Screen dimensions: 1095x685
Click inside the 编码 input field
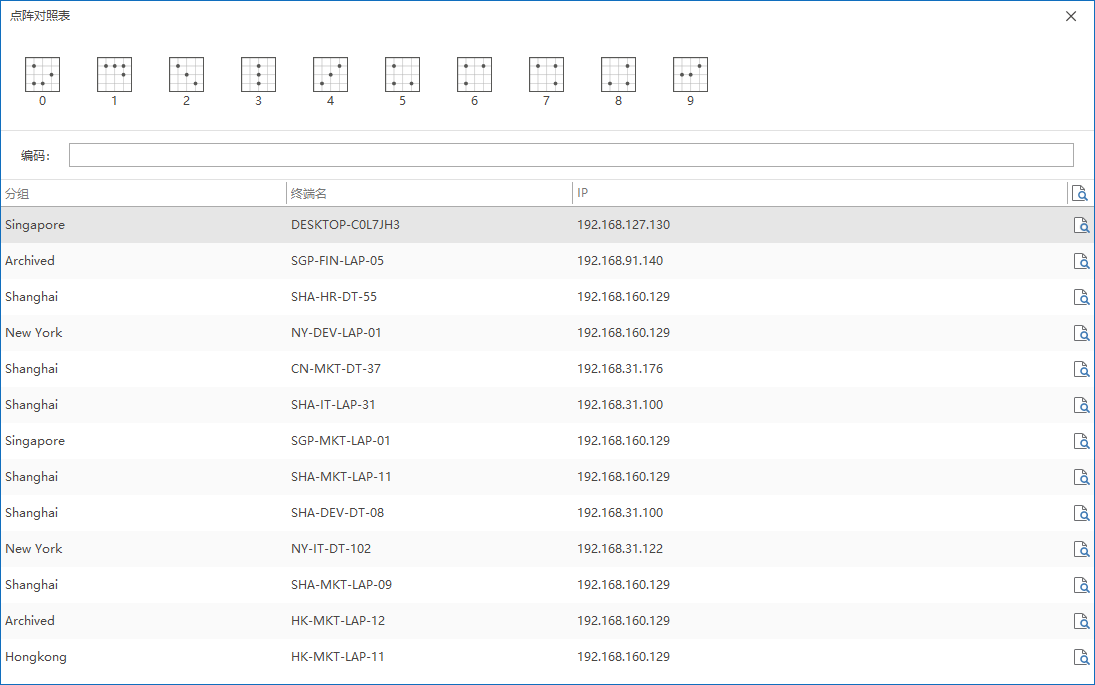570,155
